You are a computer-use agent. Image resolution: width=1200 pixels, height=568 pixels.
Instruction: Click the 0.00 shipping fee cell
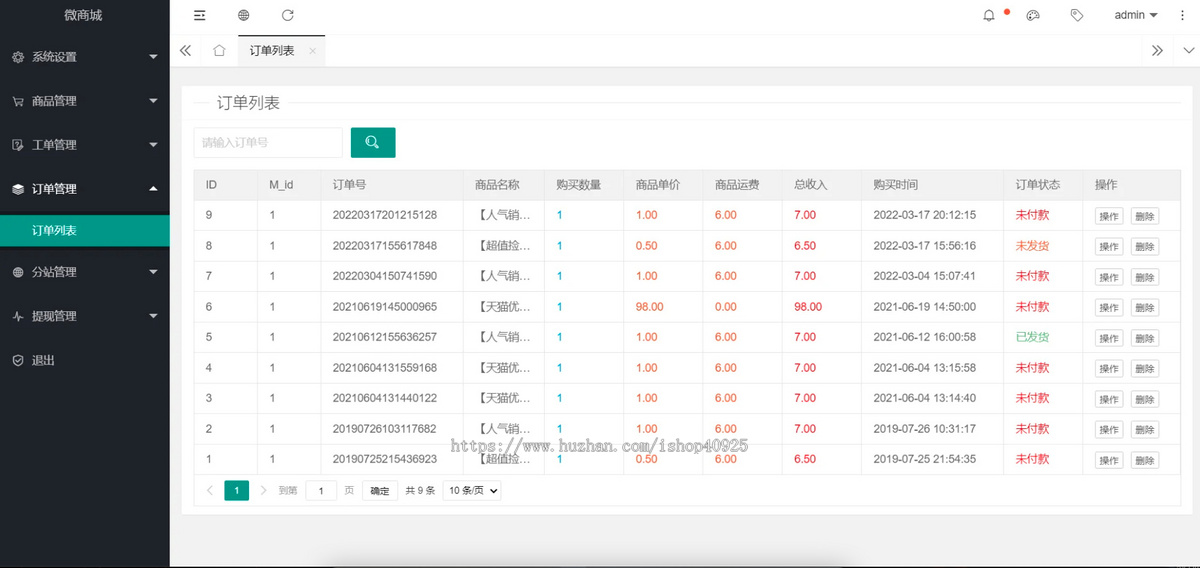(726, 307)
